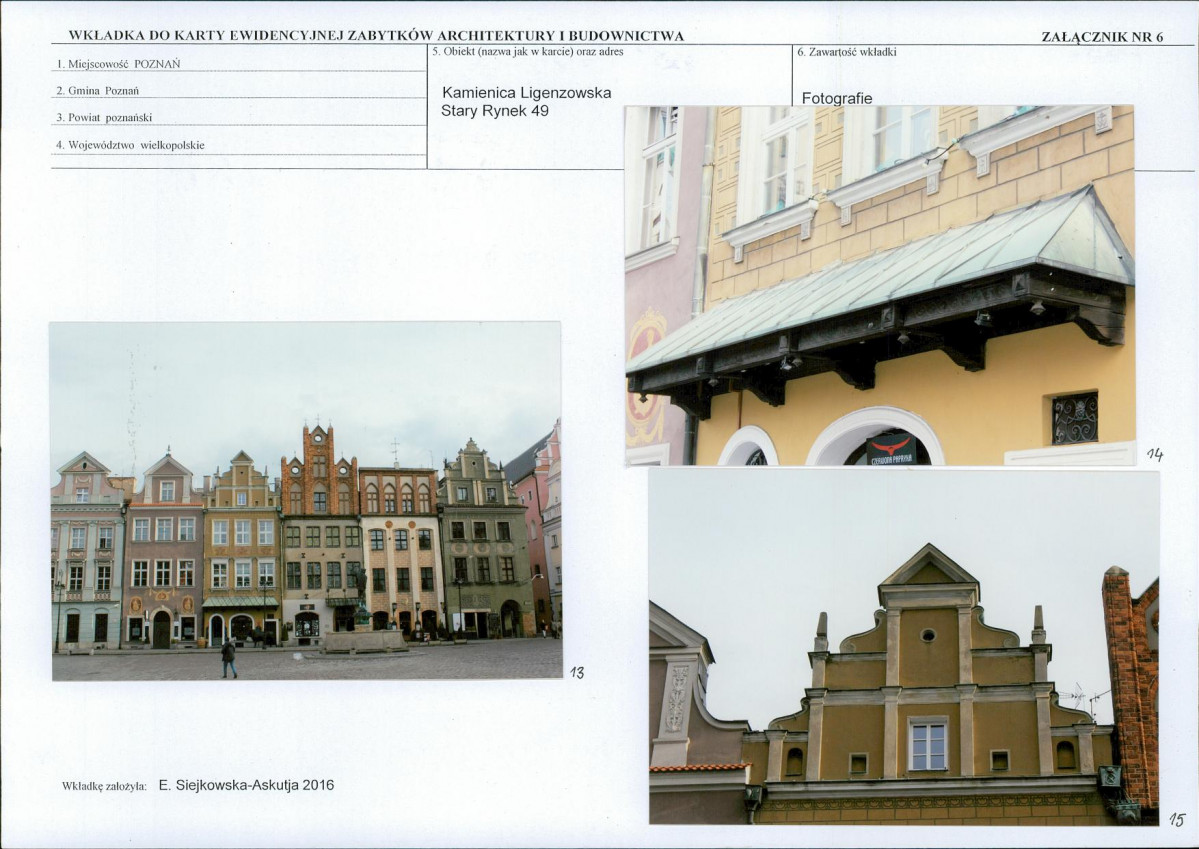Click the header 'WKŁADKA DO KARTY EWIDENCYJNEJ ZABYTKÓW ARCHITEKTURY I BUDOWNICTWA'

coord(376,35)
